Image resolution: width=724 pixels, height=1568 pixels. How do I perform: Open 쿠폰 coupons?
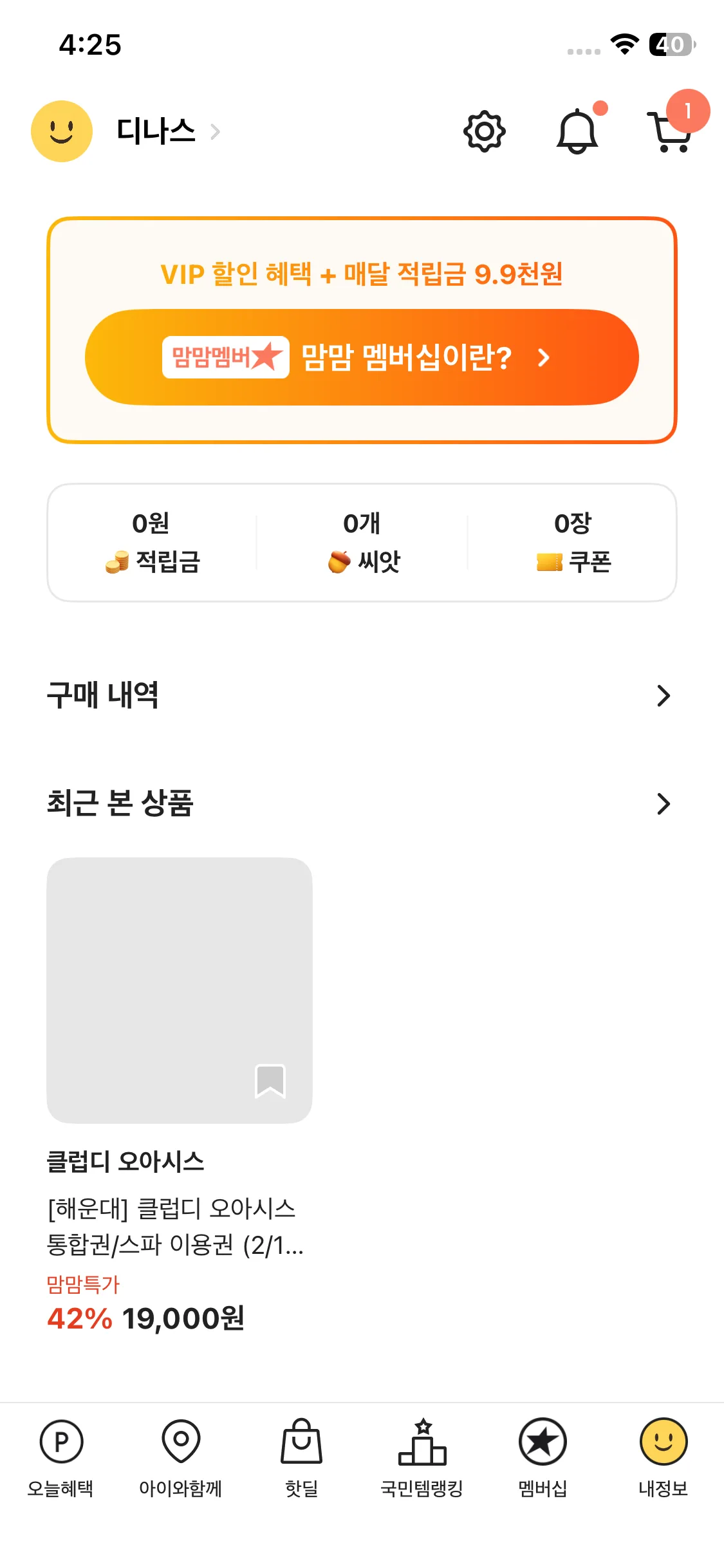(572, 543)
